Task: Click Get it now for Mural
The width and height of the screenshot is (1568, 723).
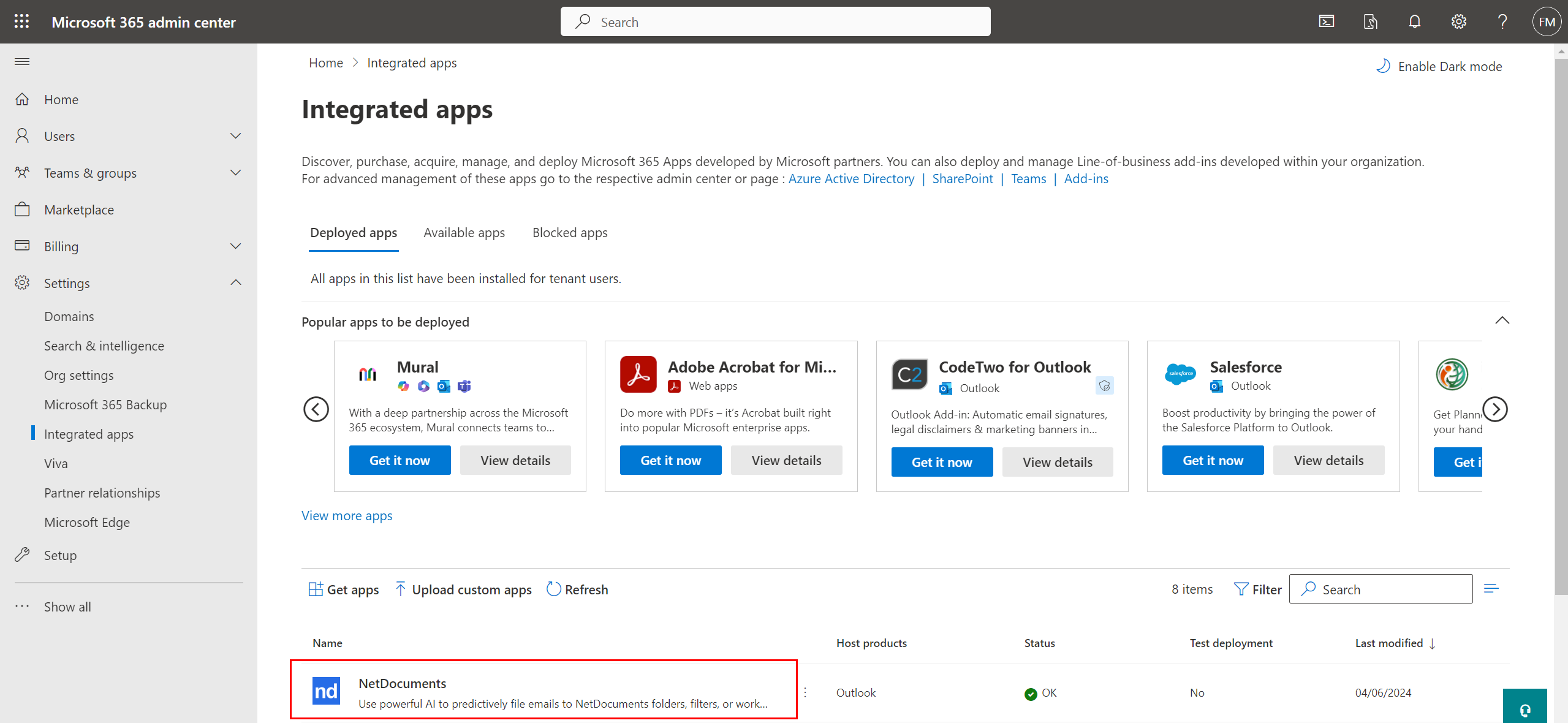Action: pos(400,460)
